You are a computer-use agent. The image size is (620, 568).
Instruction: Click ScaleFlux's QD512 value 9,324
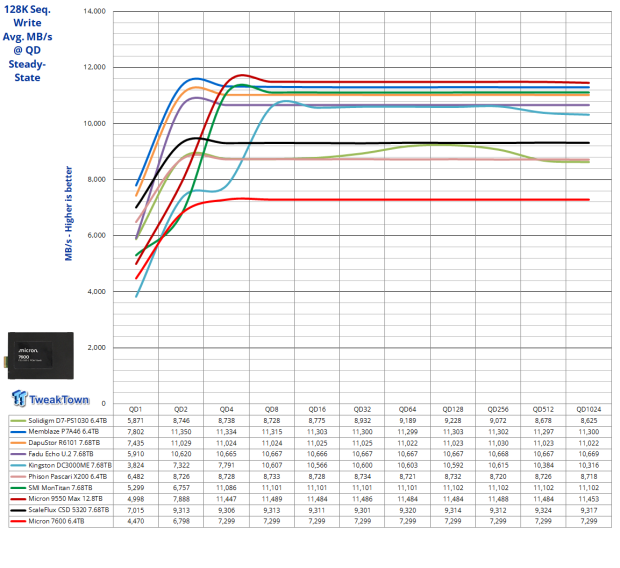(543, 510)
